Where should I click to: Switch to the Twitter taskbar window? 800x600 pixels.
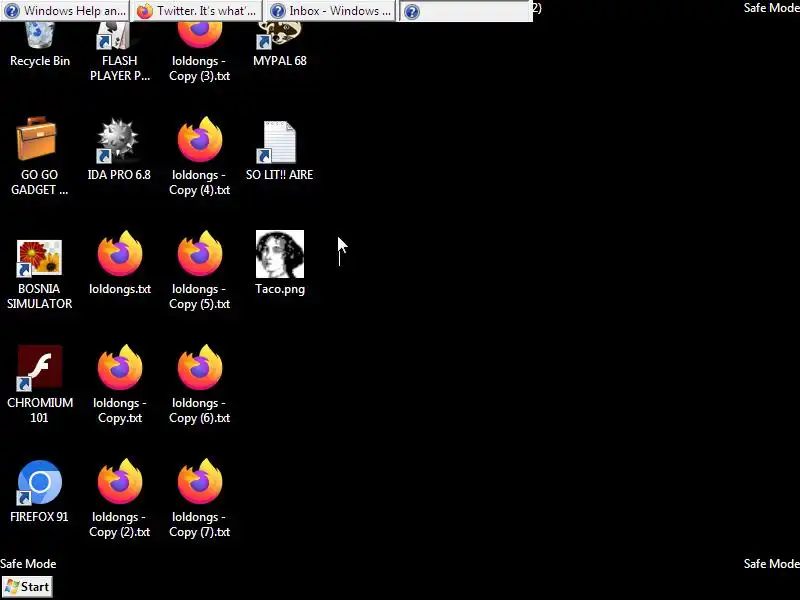point(197,11)
